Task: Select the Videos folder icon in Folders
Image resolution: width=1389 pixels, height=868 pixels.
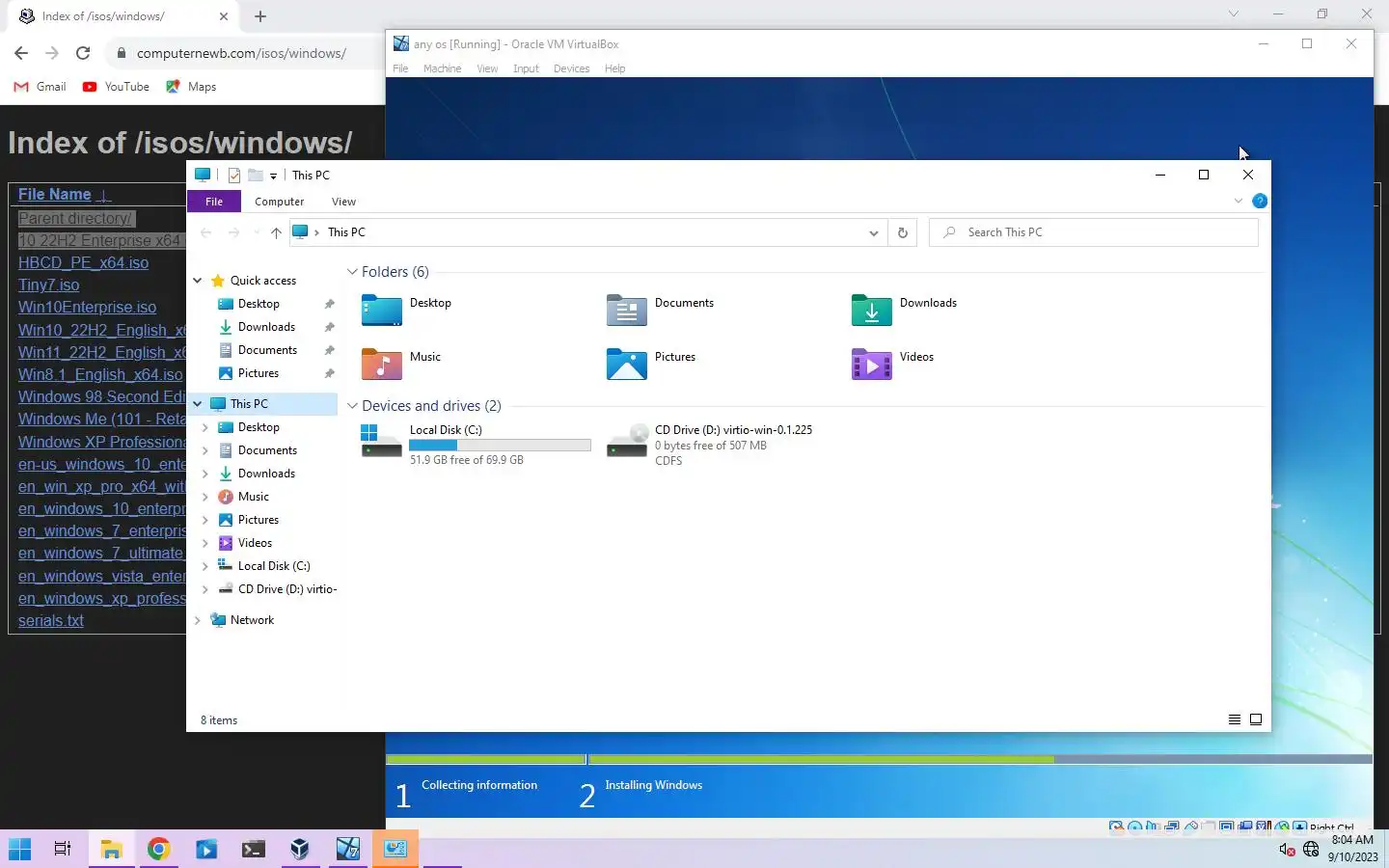Action: point(871,365)
